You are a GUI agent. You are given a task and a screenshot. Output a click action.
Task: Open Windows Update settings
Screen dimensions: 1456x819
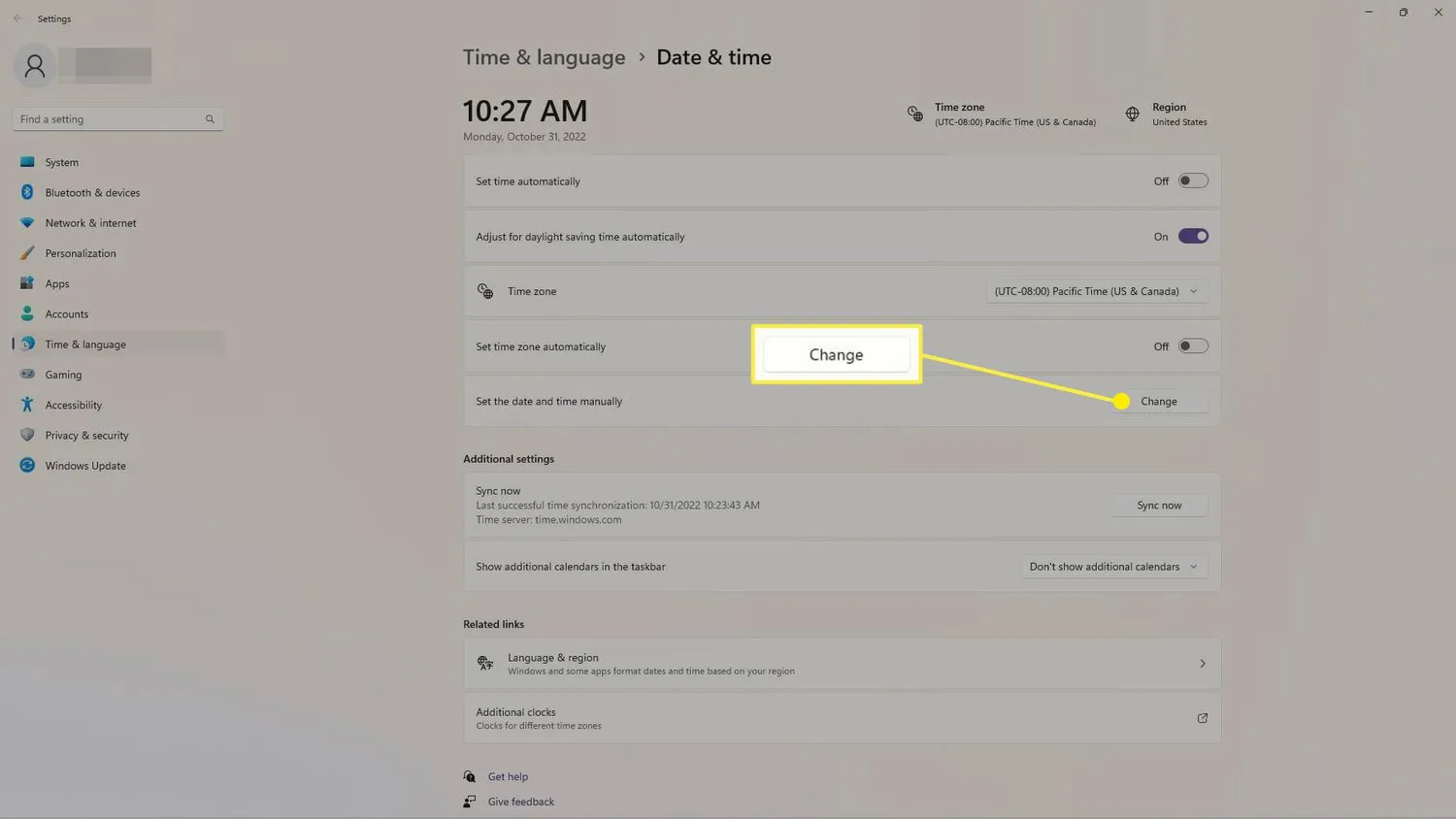pyautogui.click(x=118, y=465)
